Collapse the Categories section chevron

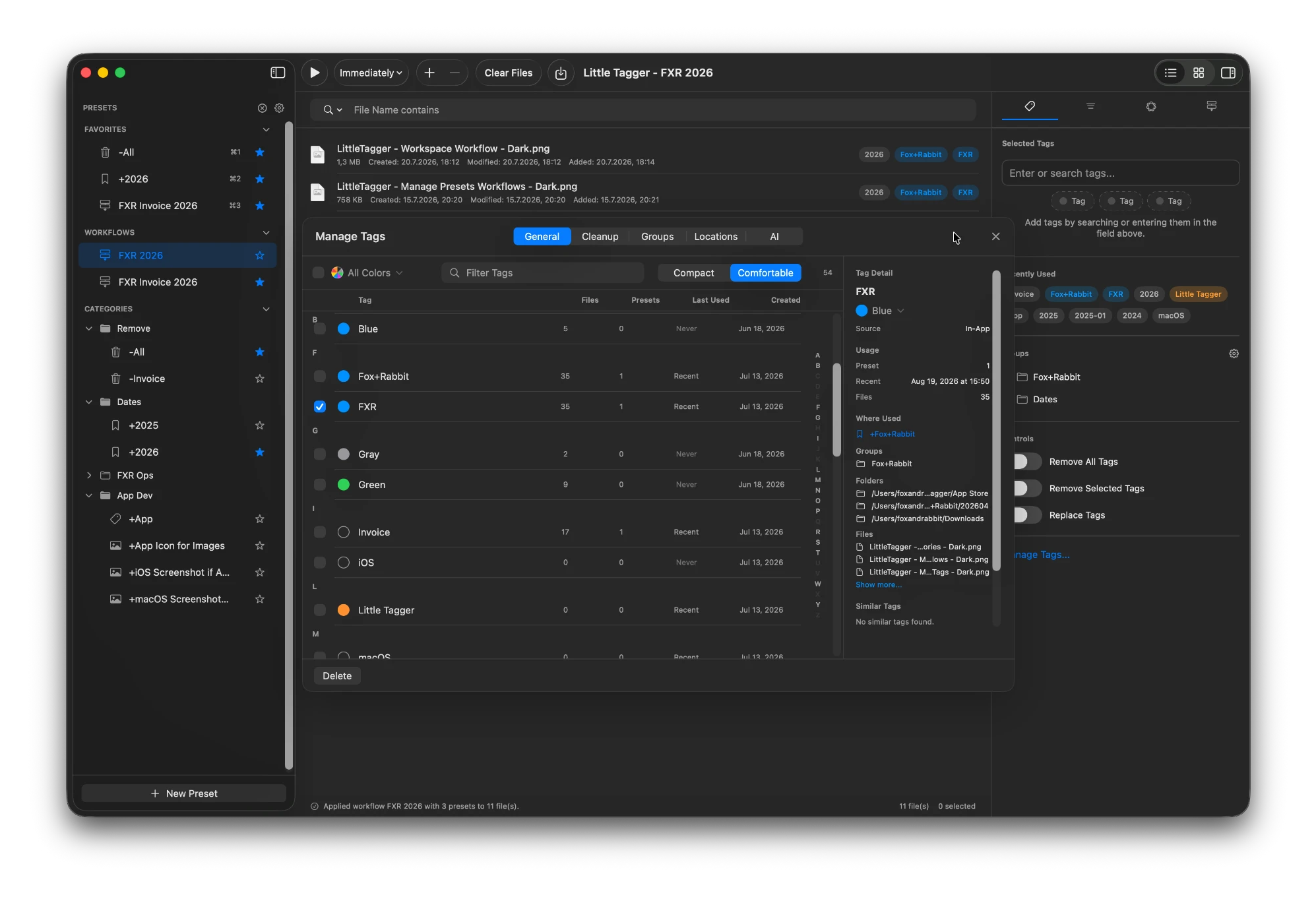pyautogui.click(x=266, y=309)
